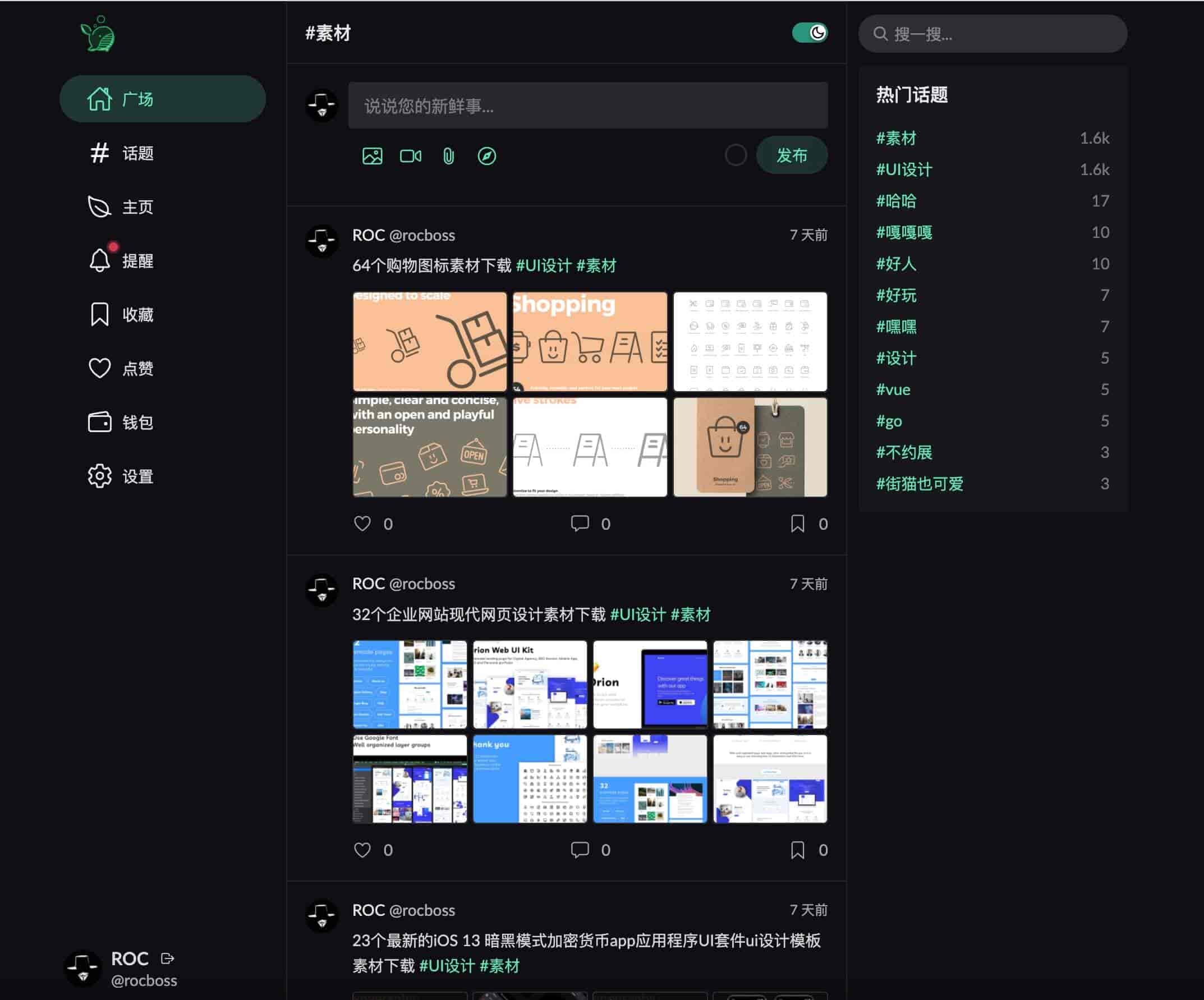
Task: Click the paperclip attachment icon
Action: 448,156
